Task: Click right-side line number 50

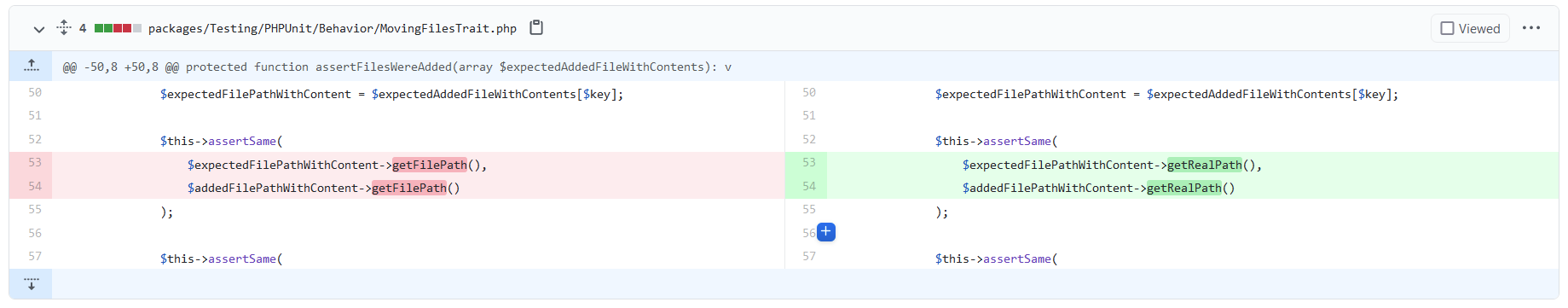Action: click(x=808, y=92)
